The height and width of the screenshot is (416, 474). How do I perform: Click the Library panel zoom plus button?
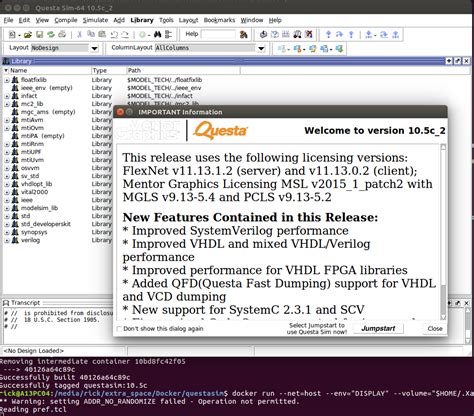click(x=449, y=61)
